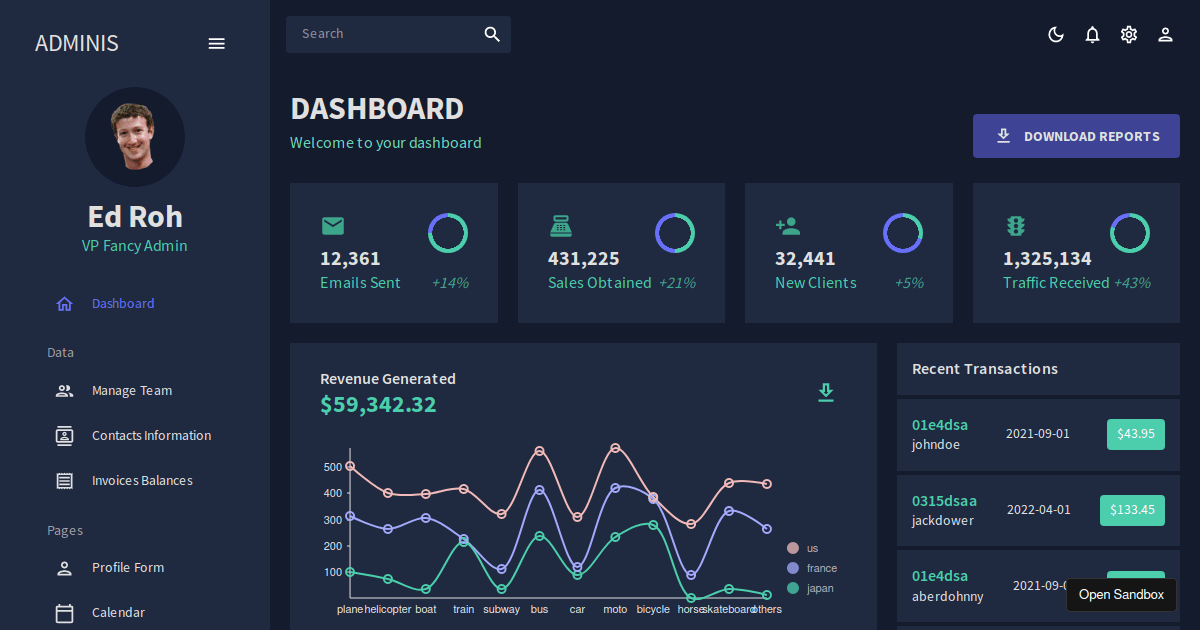The width and height of the screenshot is (1200, 630).
Task: Click inside the Search input field
Action: [380, 33]
